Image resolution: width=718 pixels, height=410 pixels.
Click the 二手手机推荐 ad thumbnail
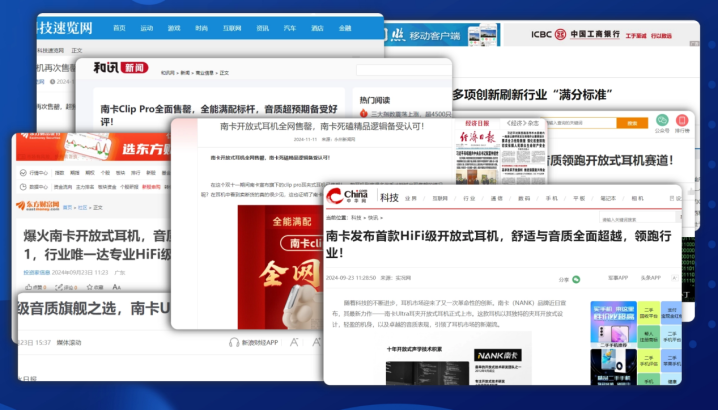click(x=613, y=323)
